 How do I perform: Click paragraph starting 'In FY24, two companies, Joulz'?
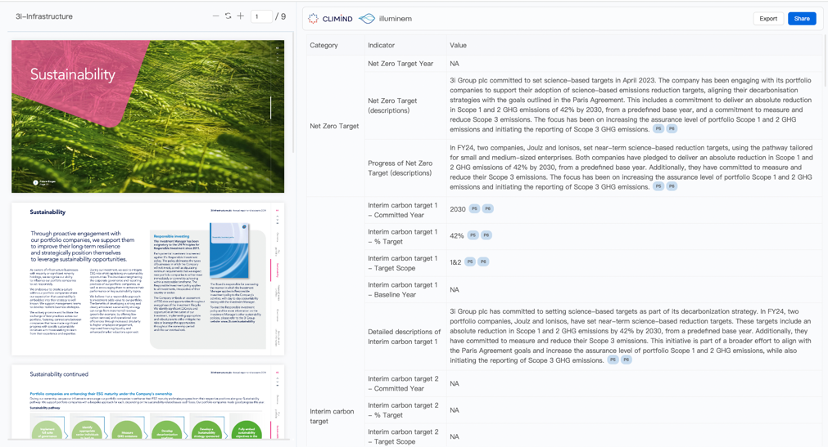coord(631,167)
